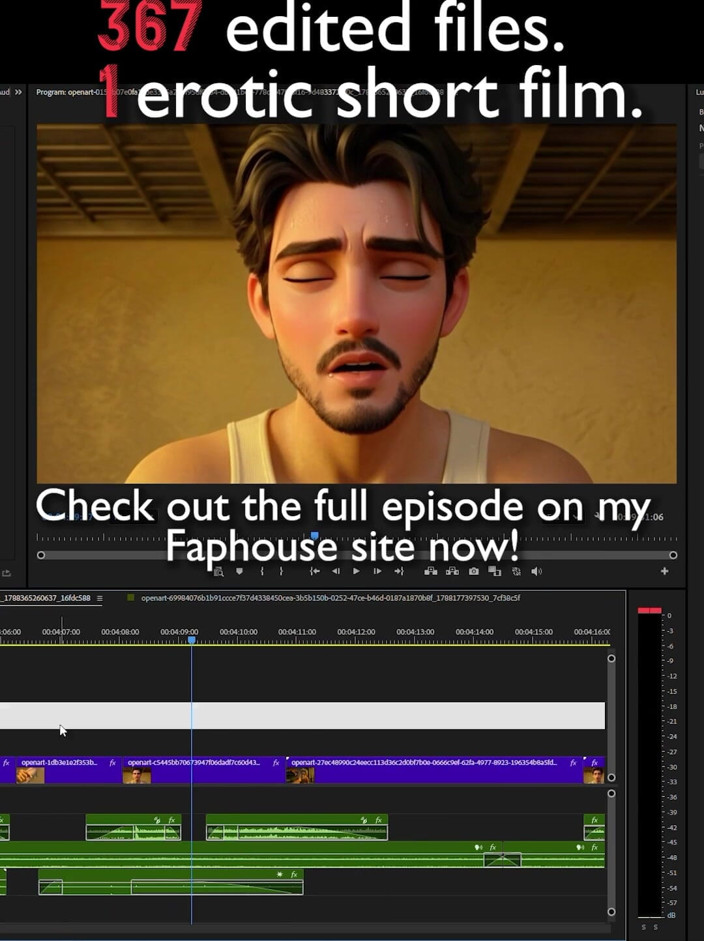704x941 pixels.
Task: Click the export icon at the far left of the transport row
Action: pos(6,573)
